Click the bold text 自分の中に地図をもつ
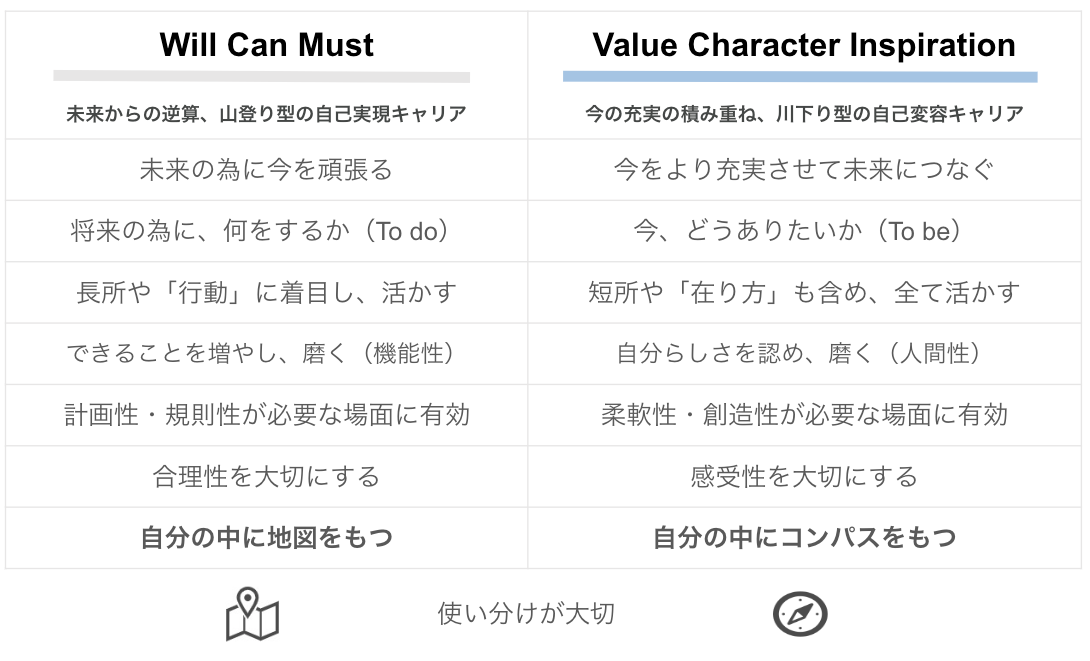 coord(266,537)
